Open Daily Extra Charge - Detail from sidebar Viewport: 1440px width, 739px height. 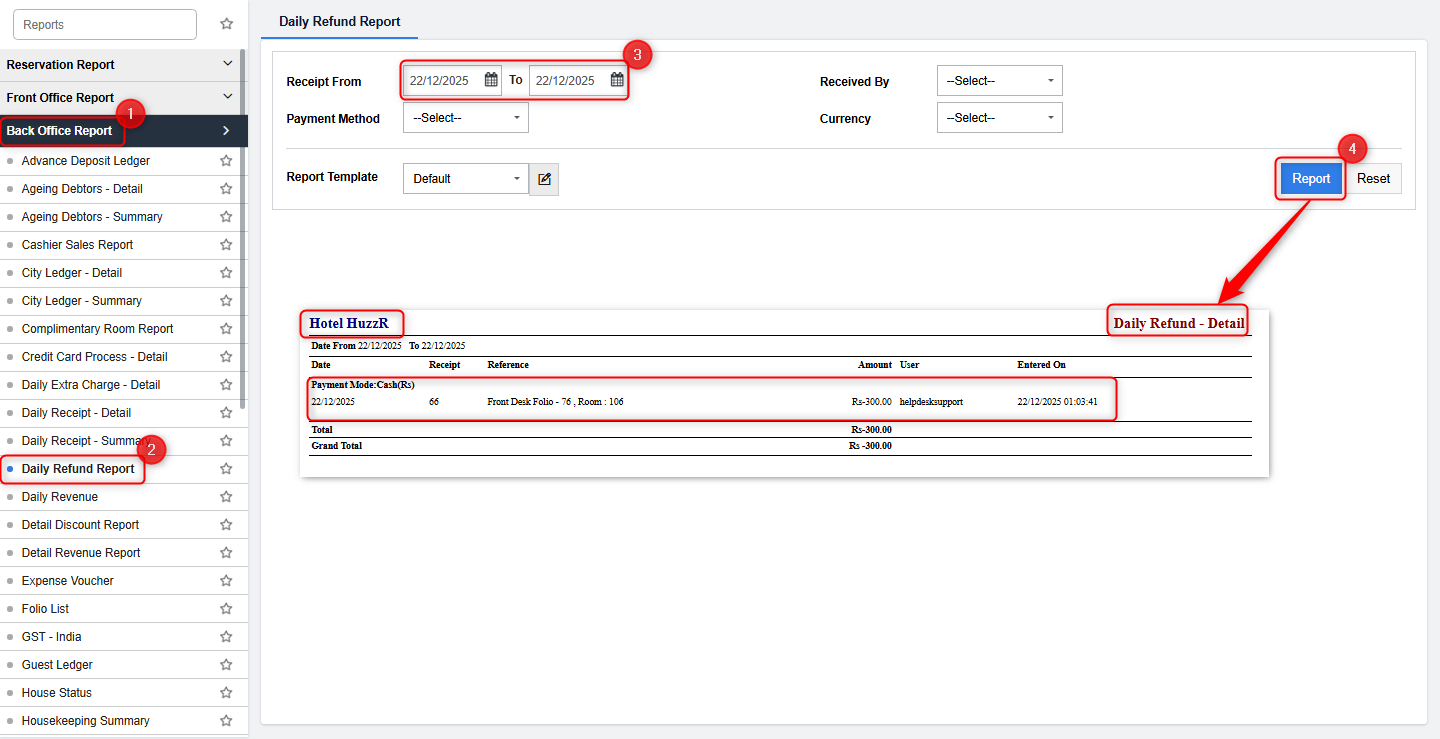[x=91, y=384]
